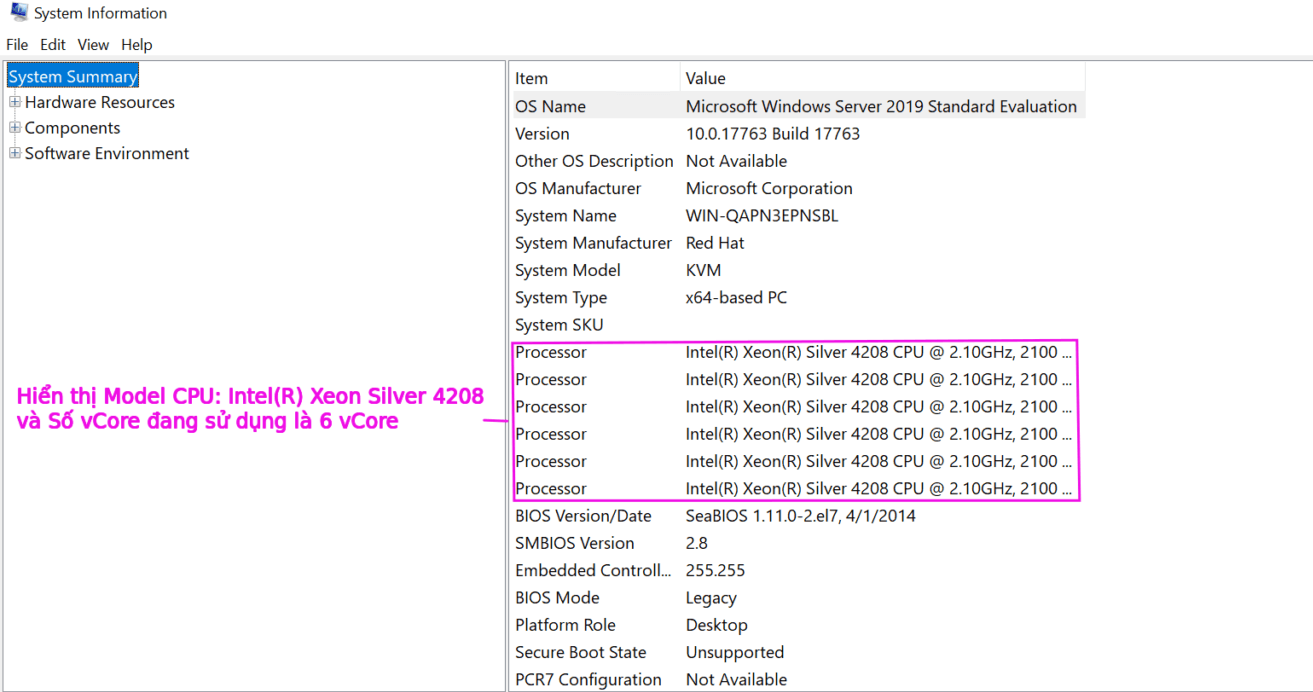Click the Legacy value
The image size is (1313, 692).
[x=711, y=598]
